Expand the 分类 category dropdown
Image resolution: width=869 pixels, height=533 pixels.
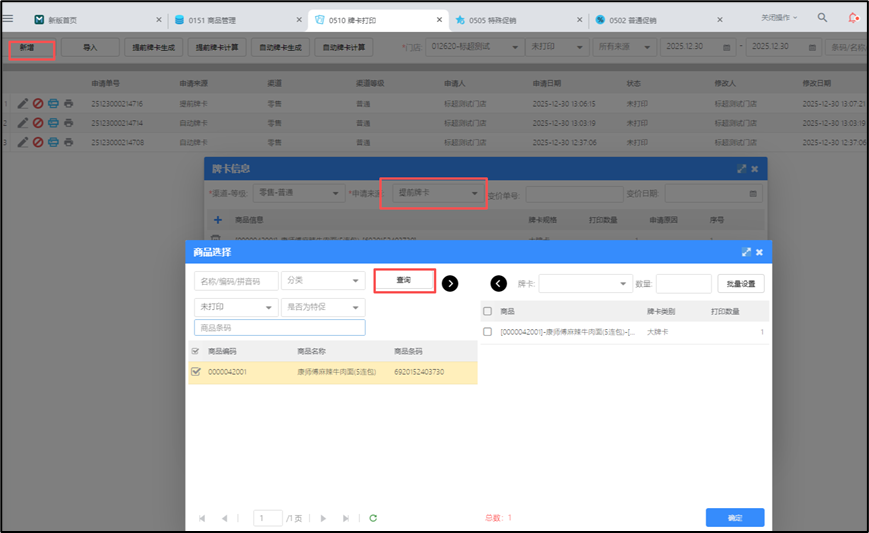(x=322, y=281)
